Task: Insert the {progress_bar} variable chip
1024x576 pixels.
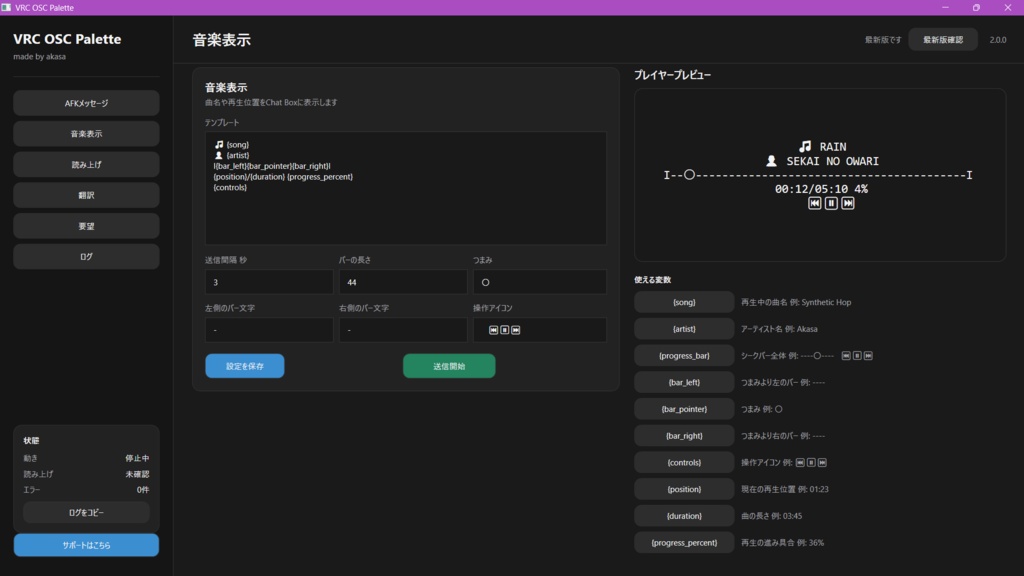Action: point(684,356)
